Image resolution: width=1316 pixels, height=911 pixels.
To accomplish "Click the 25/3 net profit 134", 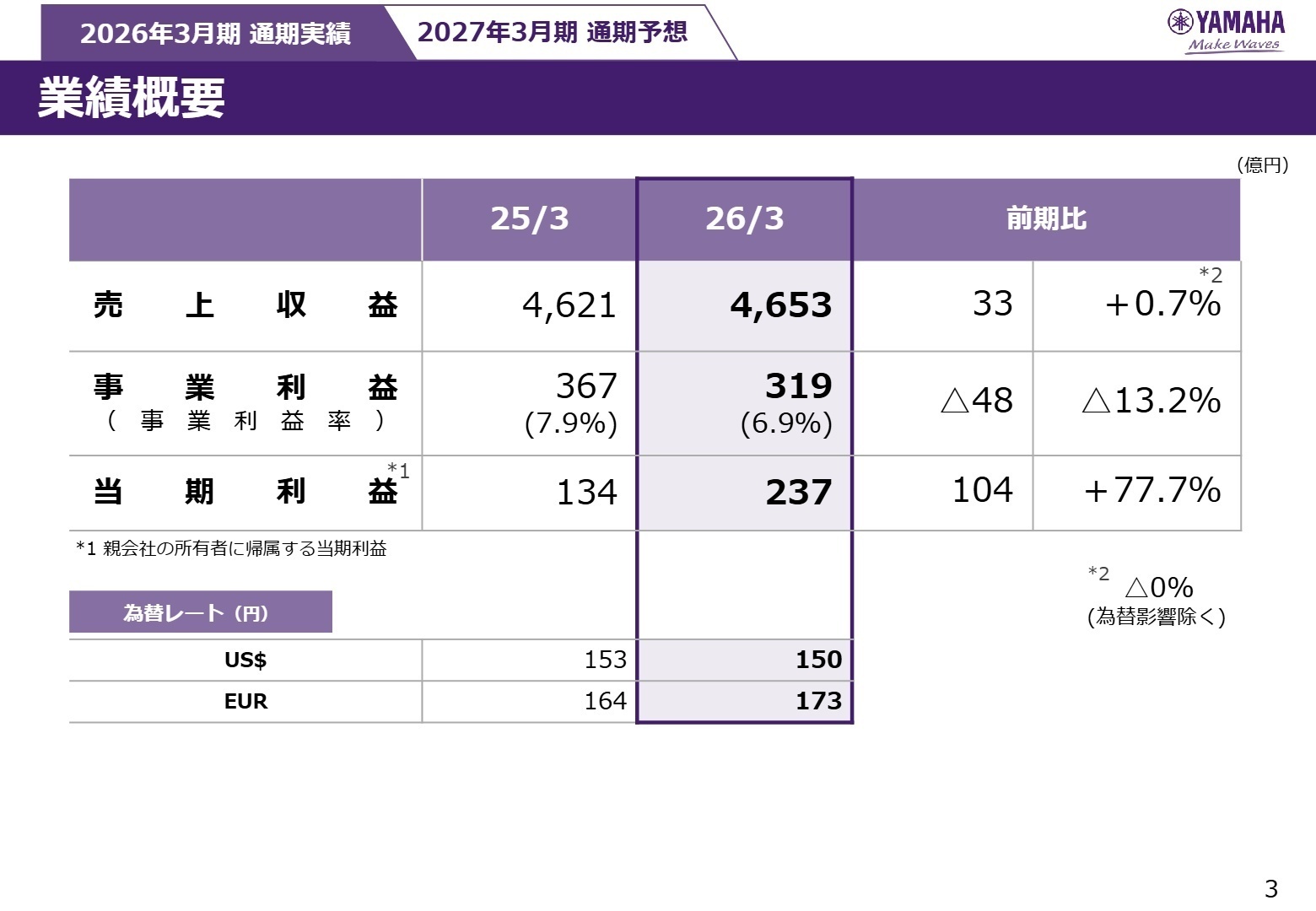I will (x=586, y=492).
